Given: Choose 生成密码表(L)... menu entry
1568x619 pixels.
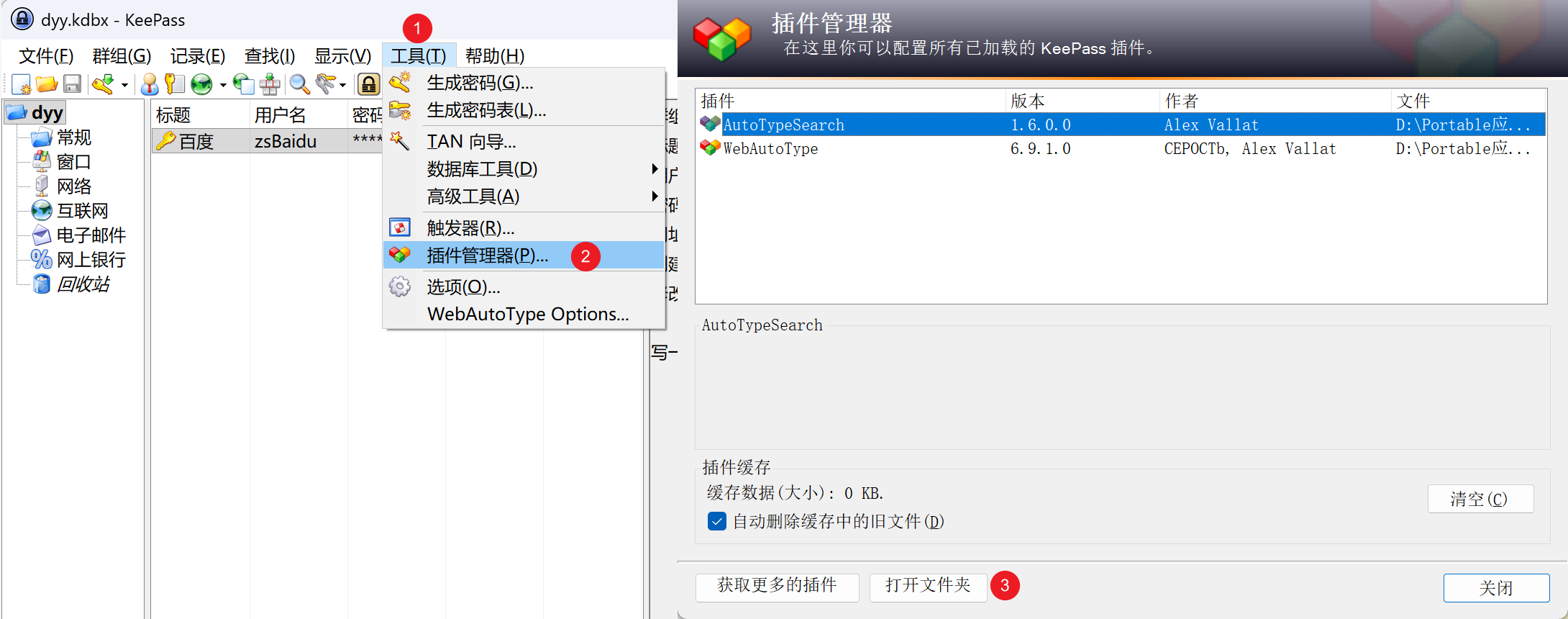Looking at the screenshot, I should pyautogui.click(x=524, y=110).
